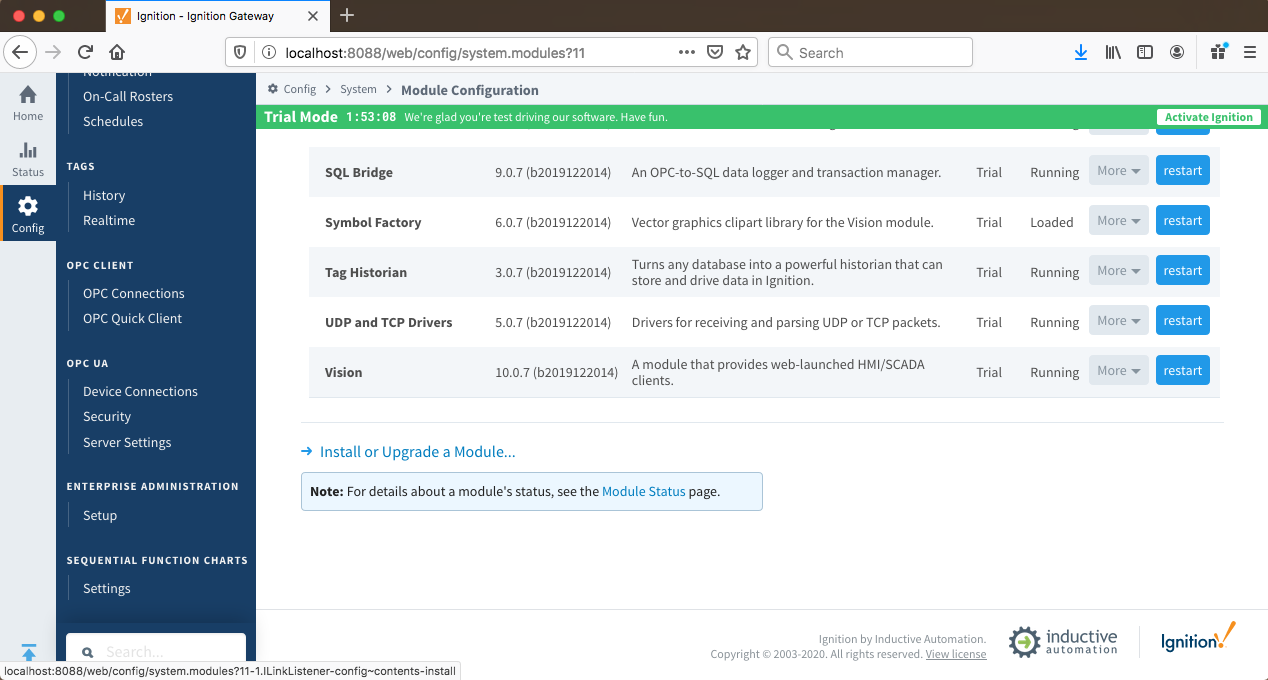Open OPC UA Security settings
This screenshot has height=680, width=1268.
pos(107,417)
